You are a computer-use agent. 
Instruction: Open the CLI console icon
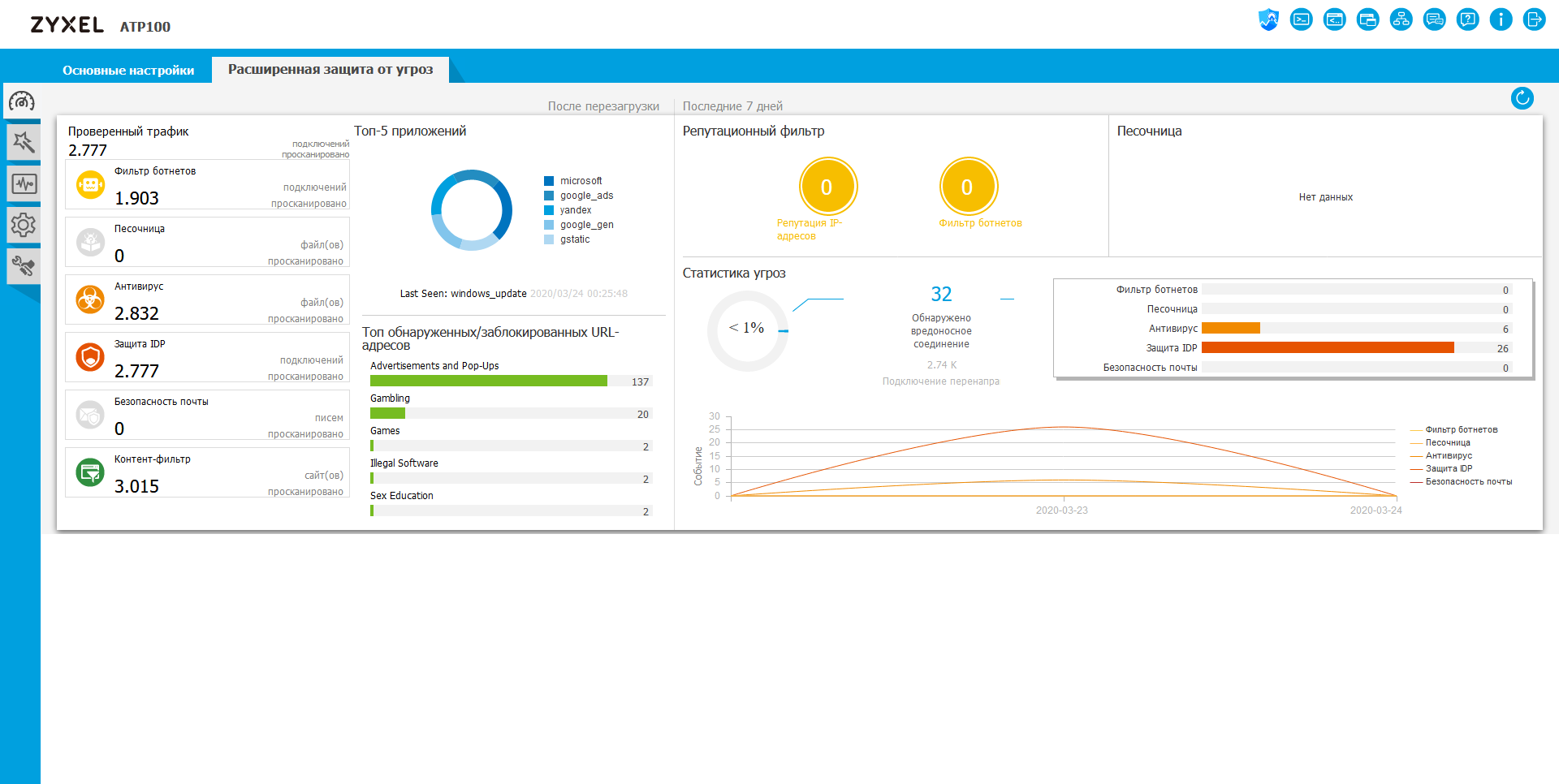tap(1302, 19)
